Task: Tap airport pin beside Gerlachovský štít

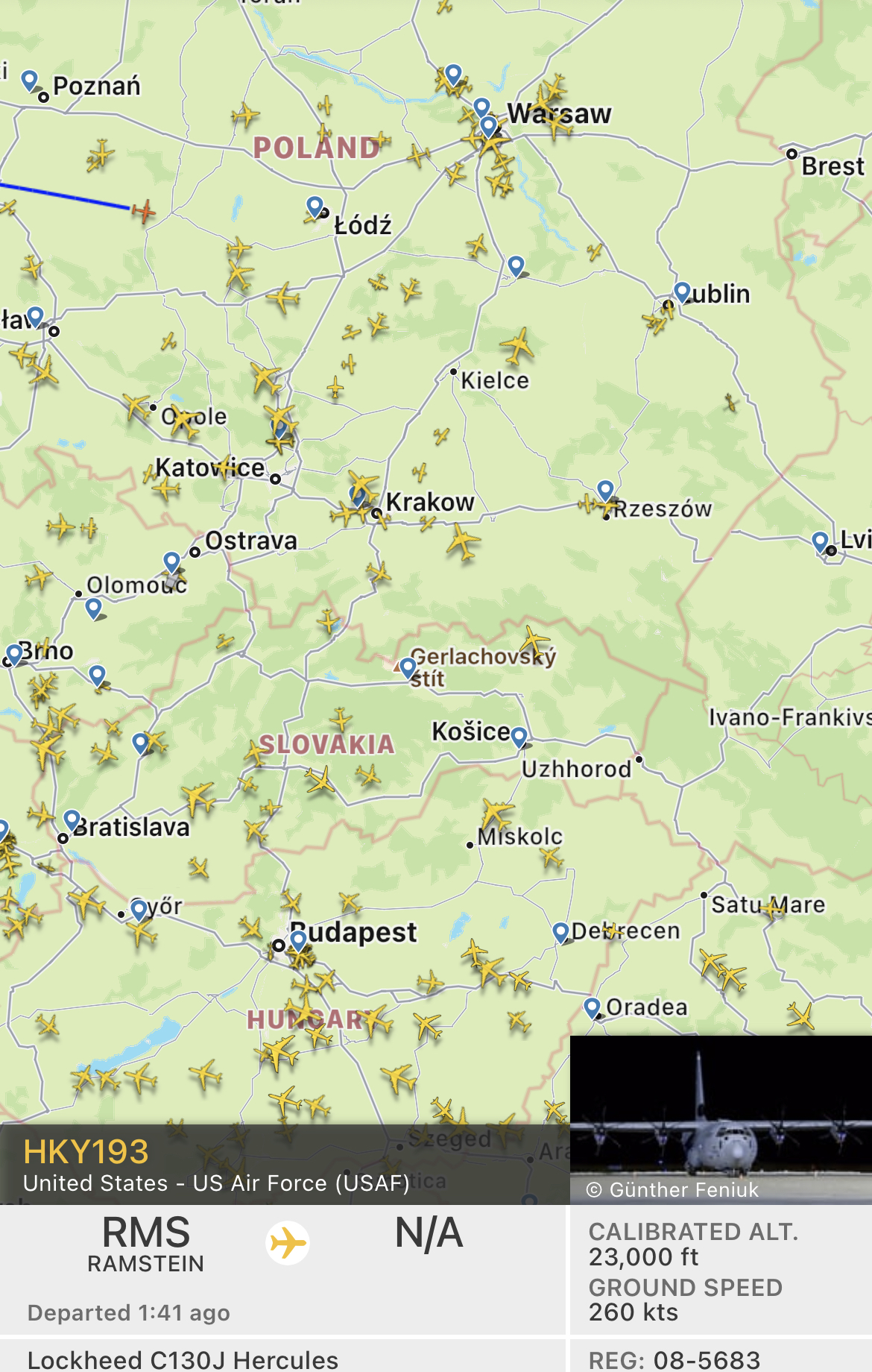Action: coord(408,666)
